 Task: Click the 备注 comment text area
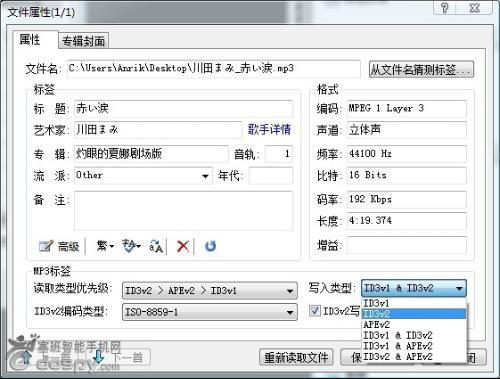point(184,211)
